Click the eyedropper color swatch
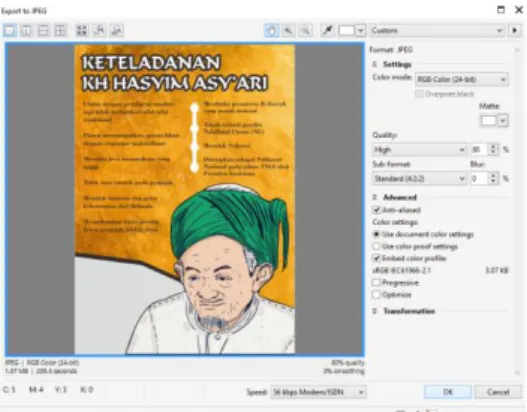 tap(347, 31)
